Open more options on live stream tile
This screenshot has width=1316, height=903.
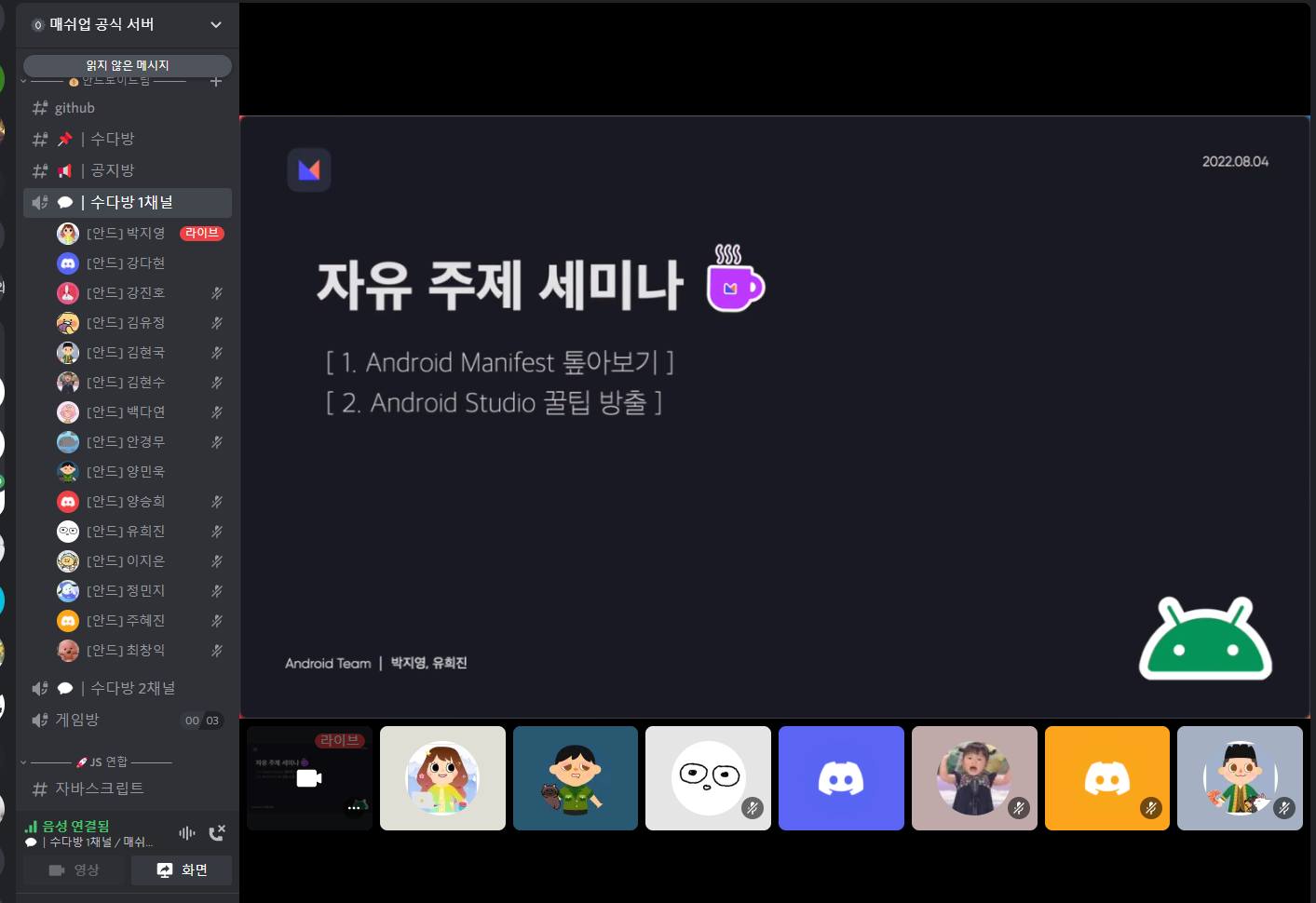coord(353,808)
